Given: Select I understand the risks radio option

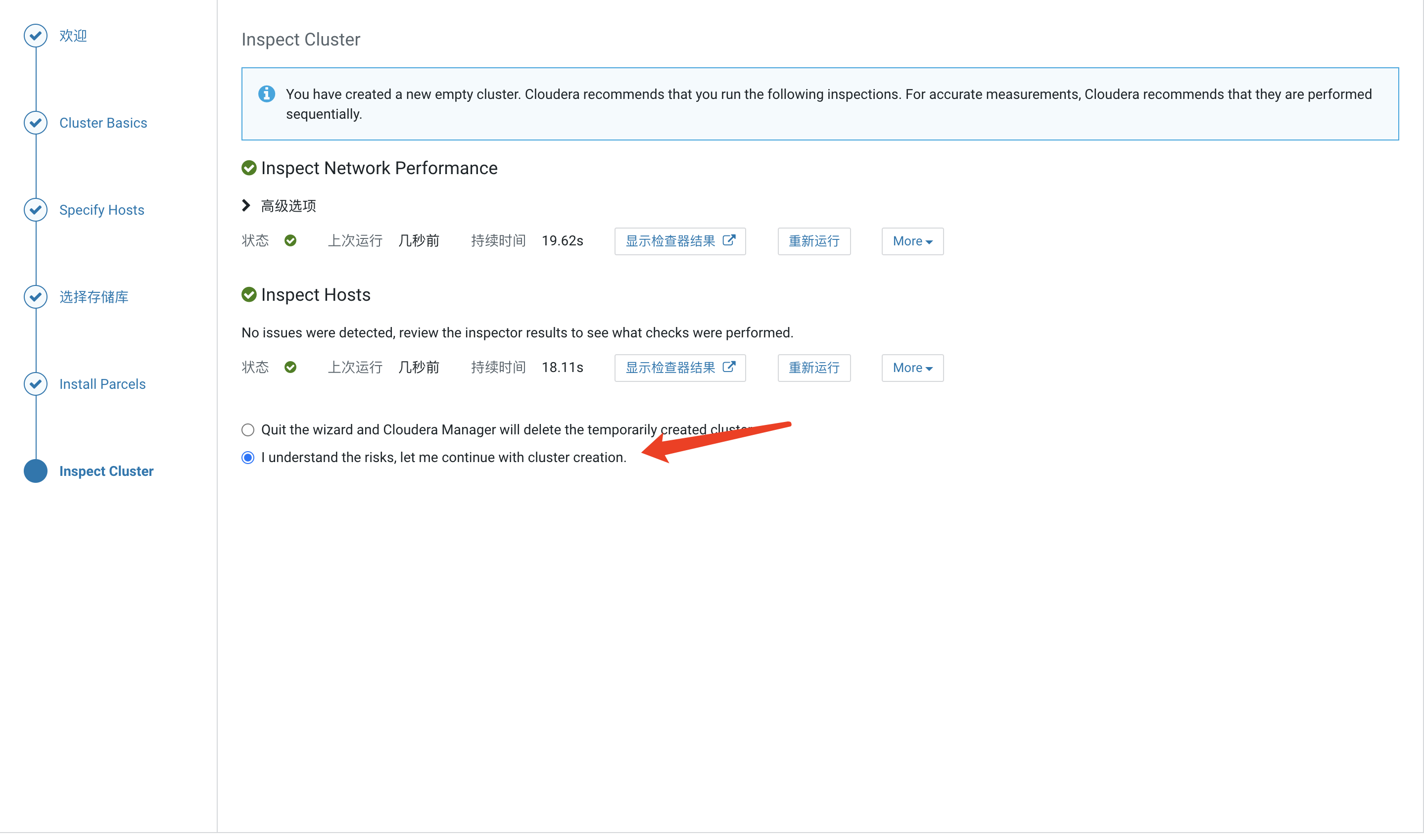Looking at the screenshot, I should (x=248, y=458).
